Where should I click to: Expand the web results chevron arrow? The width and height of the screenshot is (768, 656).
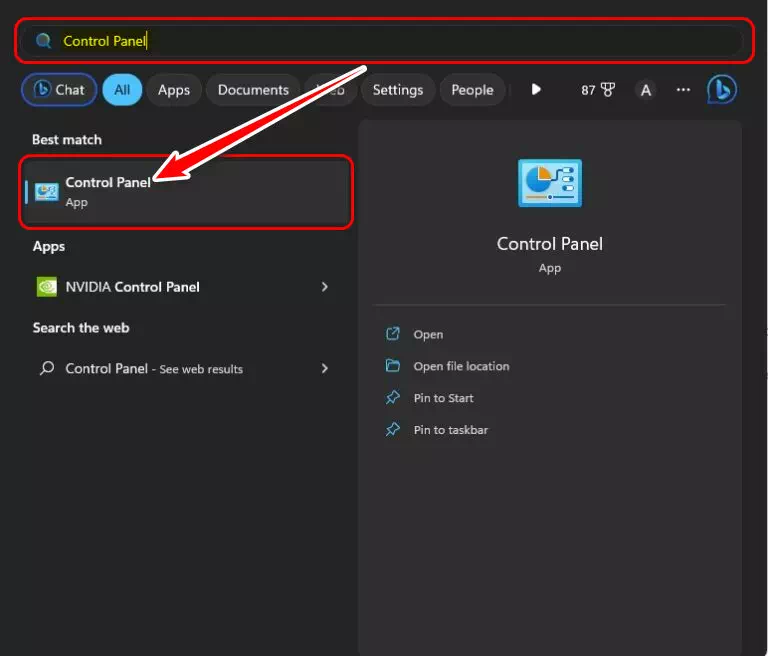pos(324,368)
